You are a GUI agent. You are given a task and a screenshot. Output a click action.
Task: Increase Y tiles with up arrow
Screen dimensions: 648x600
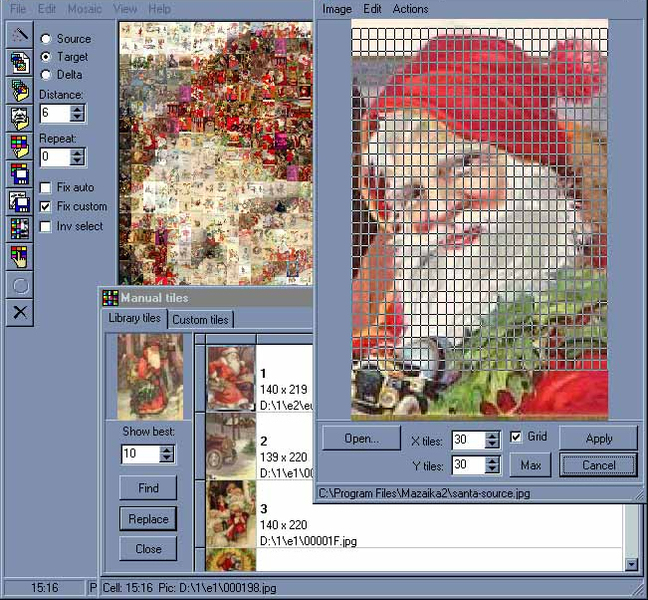(x=492, y=462)
